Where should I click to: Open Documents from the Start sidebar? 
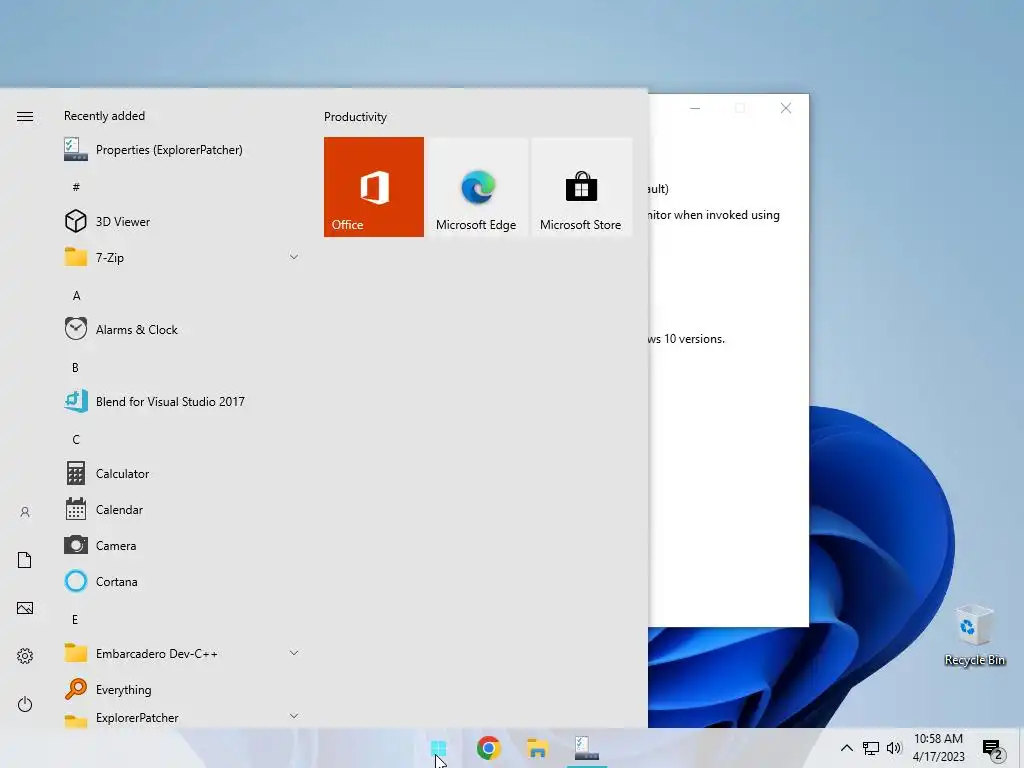(x=25, y=560)
